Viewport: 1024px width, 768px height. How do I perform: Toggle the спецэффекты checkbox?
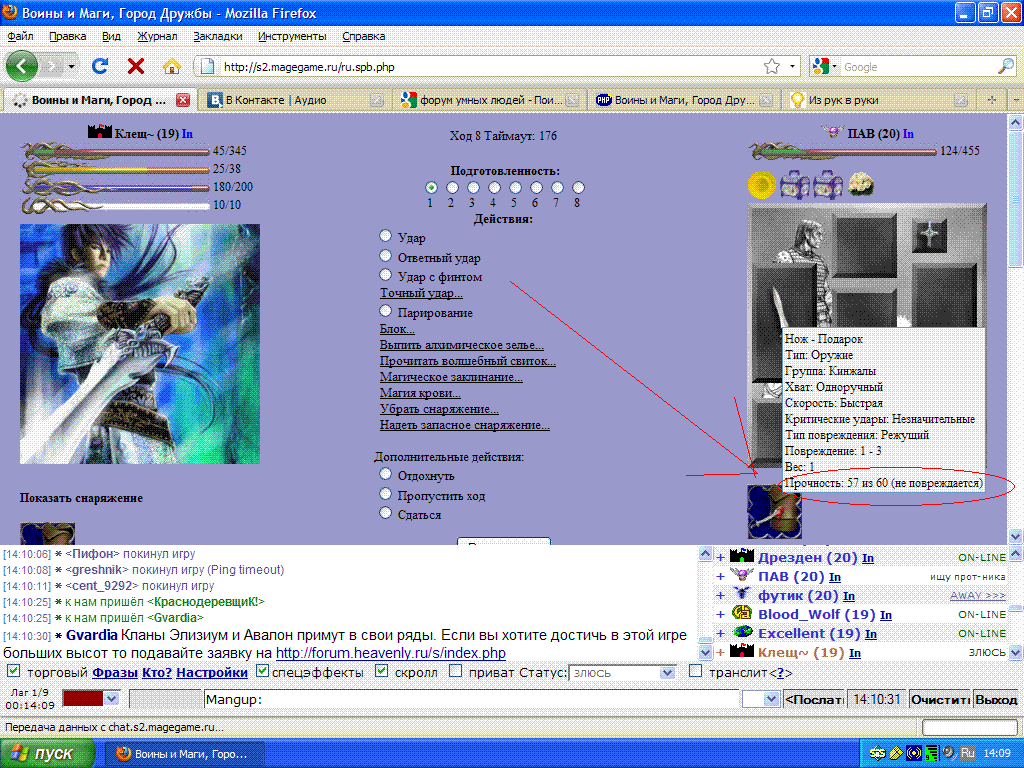pyautogui.click(x=263, y=671)
